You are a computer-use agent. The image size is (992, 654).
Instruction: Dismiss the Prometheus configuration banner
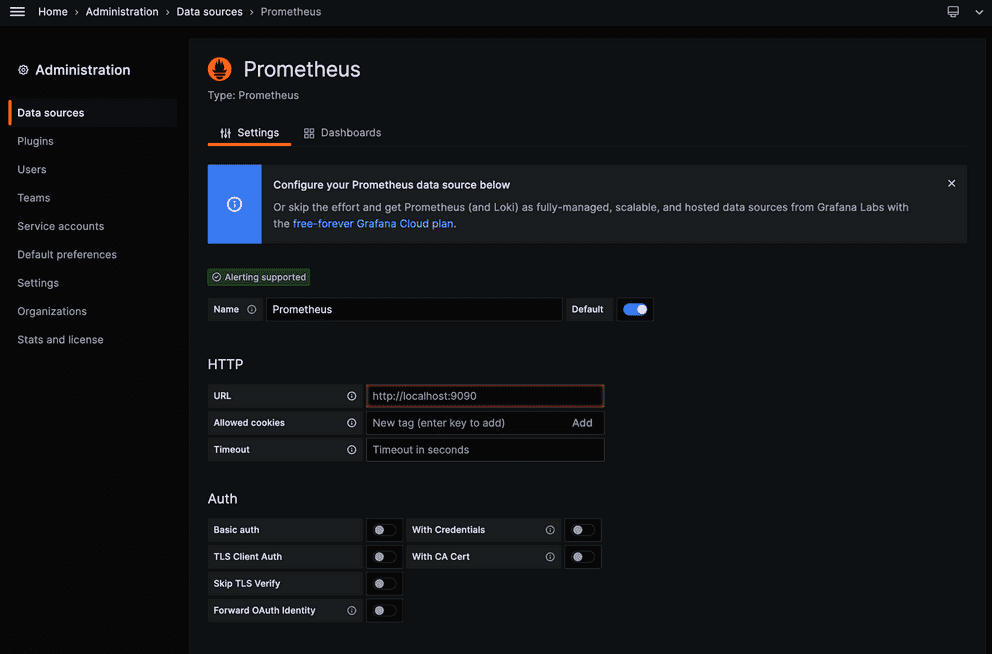(x=951, y=184)
